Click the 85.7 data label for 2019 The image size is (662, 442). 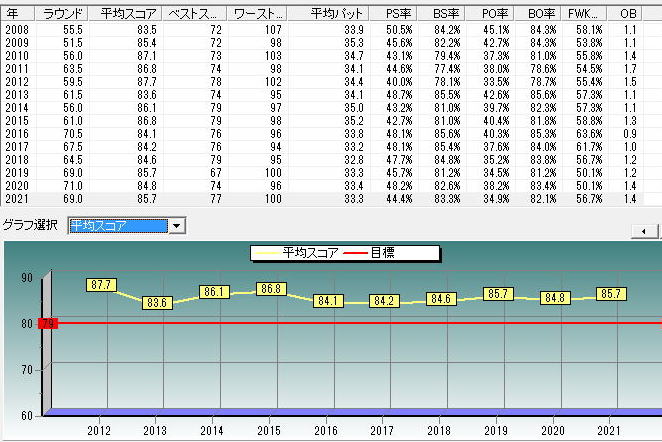(498, 294)
